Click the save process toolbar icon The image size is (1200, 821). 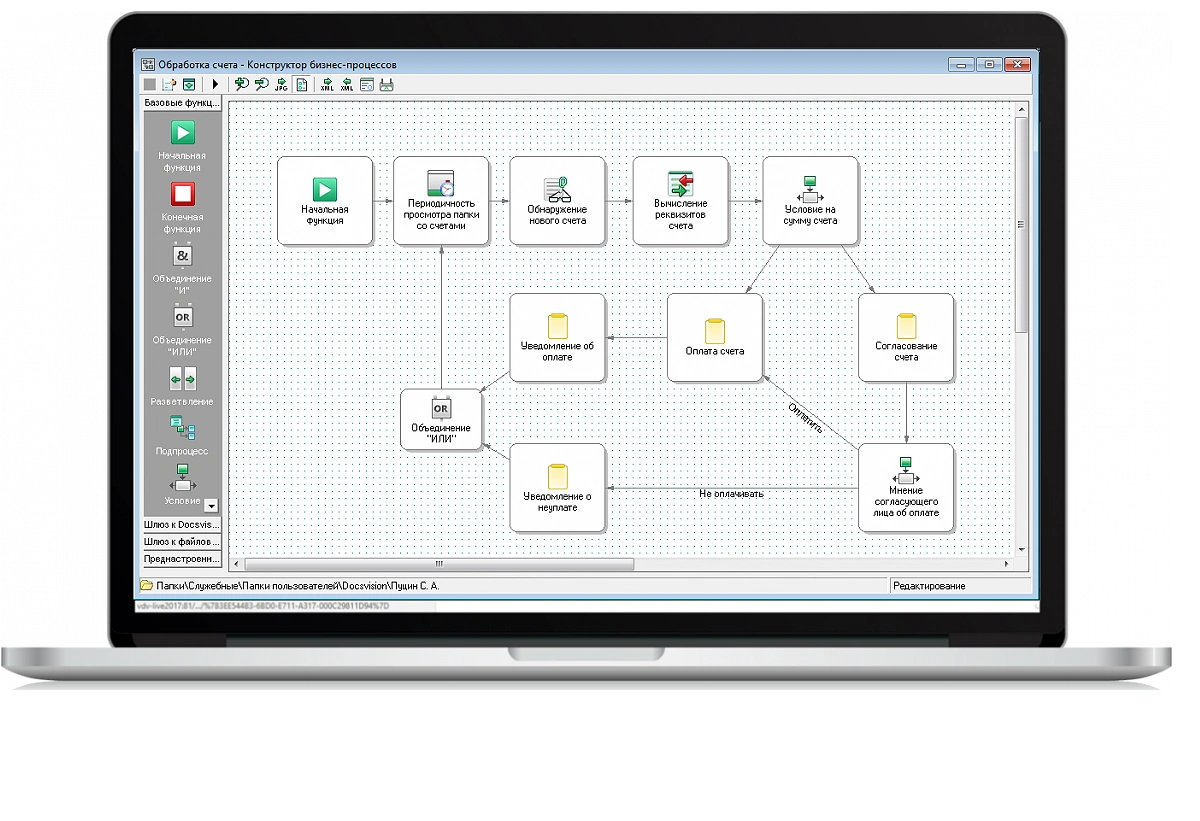(x=187, y=85)
